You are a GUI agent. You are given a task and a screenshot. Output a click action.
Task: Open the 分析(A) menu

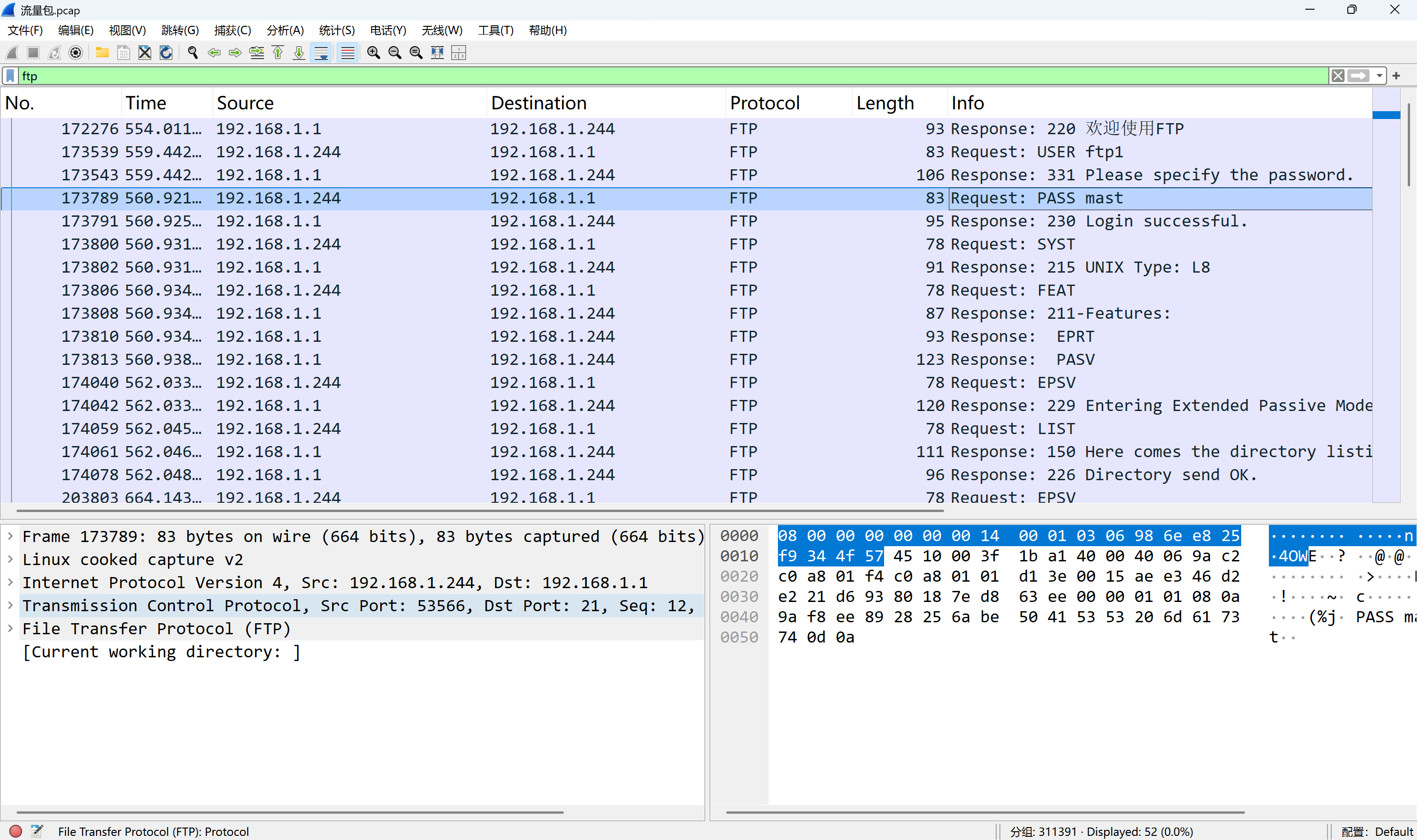pyautogui.click(x=285, y=30)
